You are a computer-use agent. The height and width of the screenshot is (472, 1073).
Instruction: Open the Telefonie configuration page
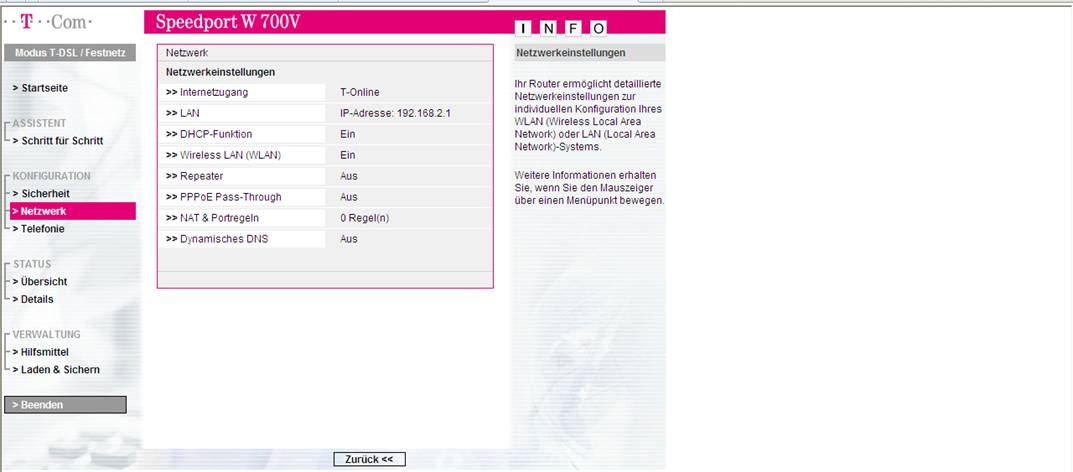click(x=38, y=229)
